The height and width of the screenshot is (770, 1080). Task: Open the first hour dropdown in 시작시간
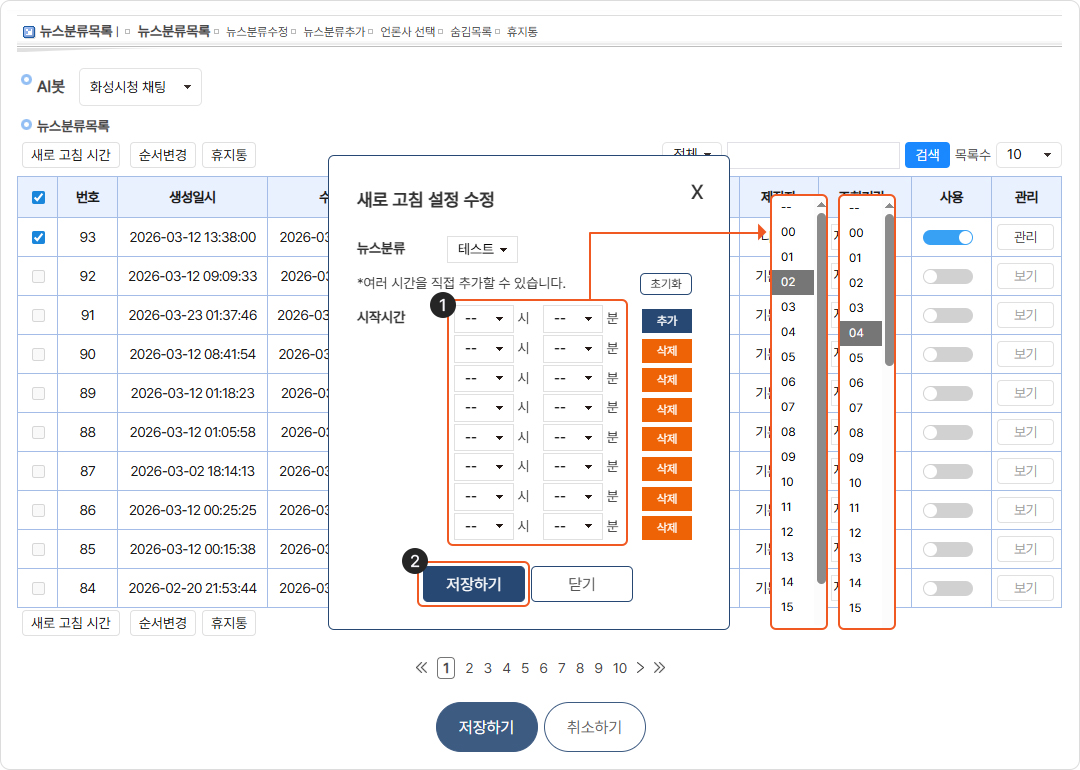tap(484, 320)
